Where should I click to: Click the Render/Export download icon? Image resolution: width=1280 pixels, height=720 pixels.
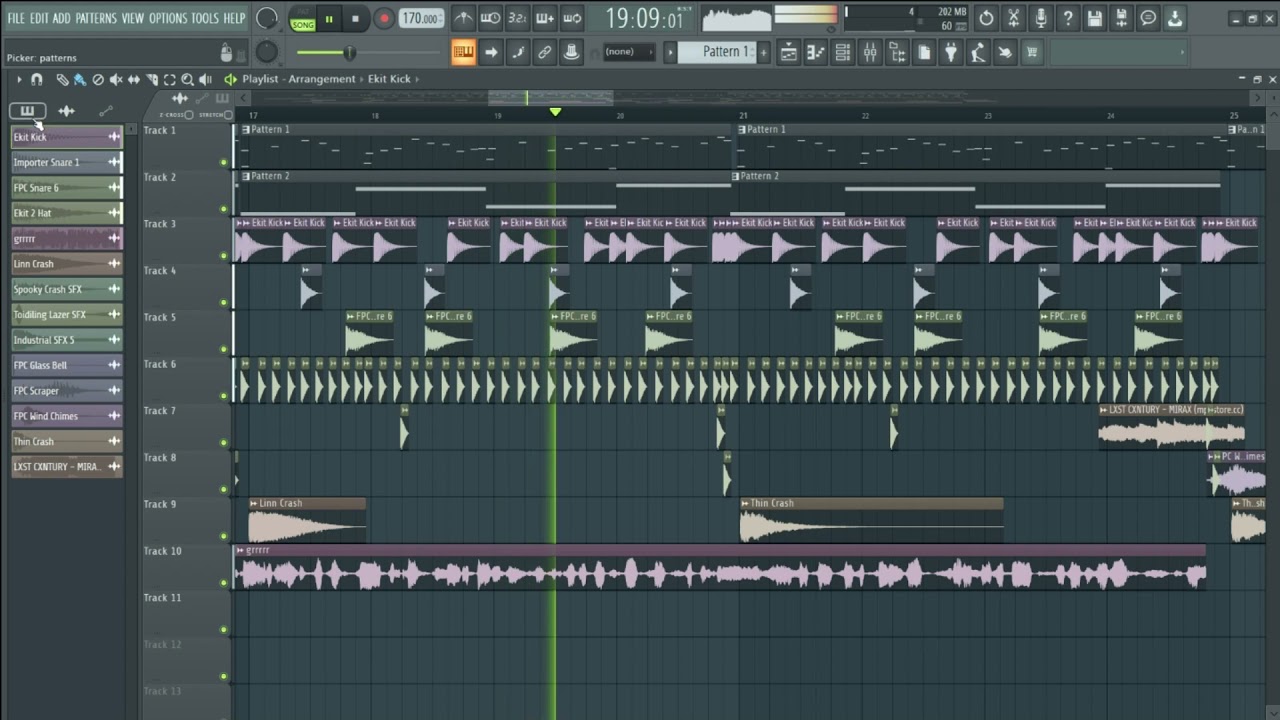tap(1175, 18)
